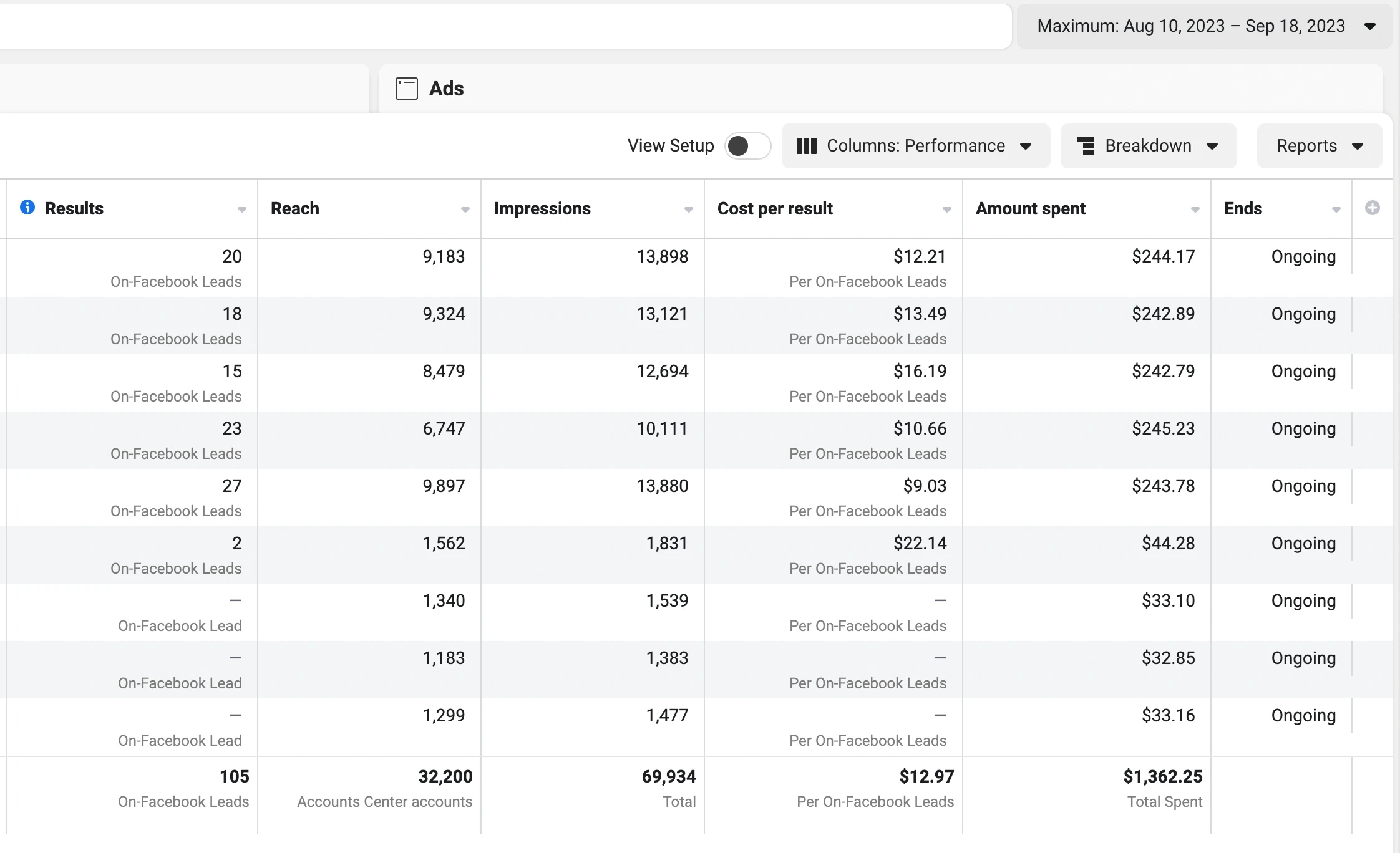Select impressions value 10,111
The width and height of the screenshot is (1400, 853).
pyautogui.click(x=662, y=428)
